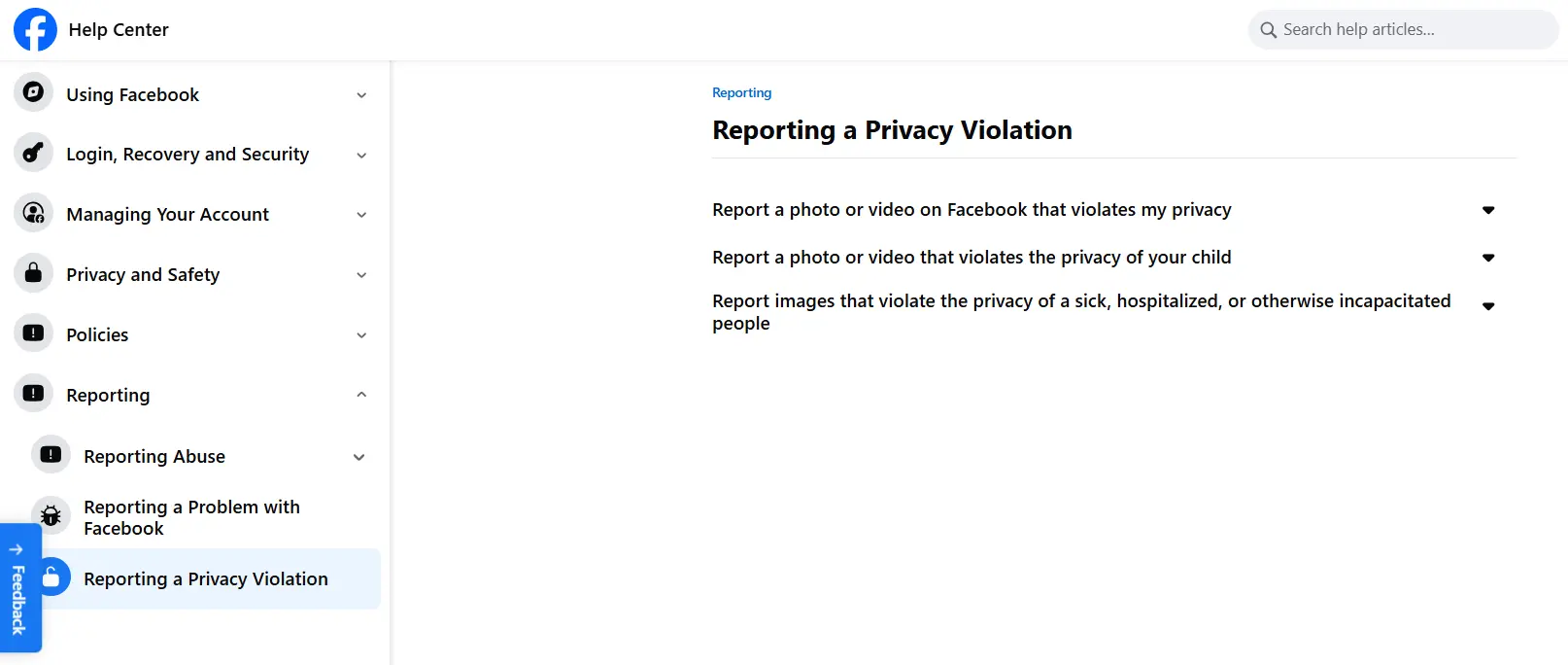The width and height of the screenshot is (1568, 665).
Task: Click the Reporting breadcrumb link
Action: (x=741, y=92)
